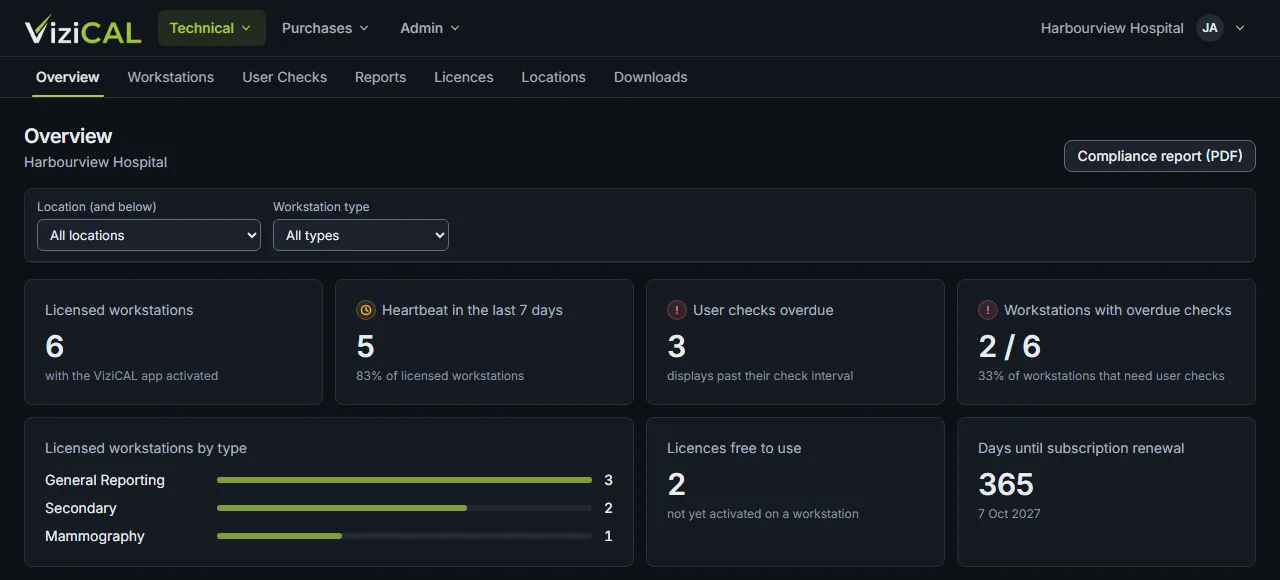Click the 2 / 6 overdue workstations value
The width and height of the screenshot is (1280, 580).
coord(1009,346)
